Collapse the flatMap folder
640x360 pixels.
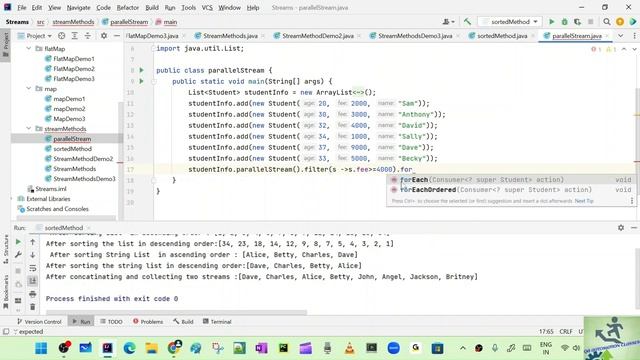pos(29,49)
